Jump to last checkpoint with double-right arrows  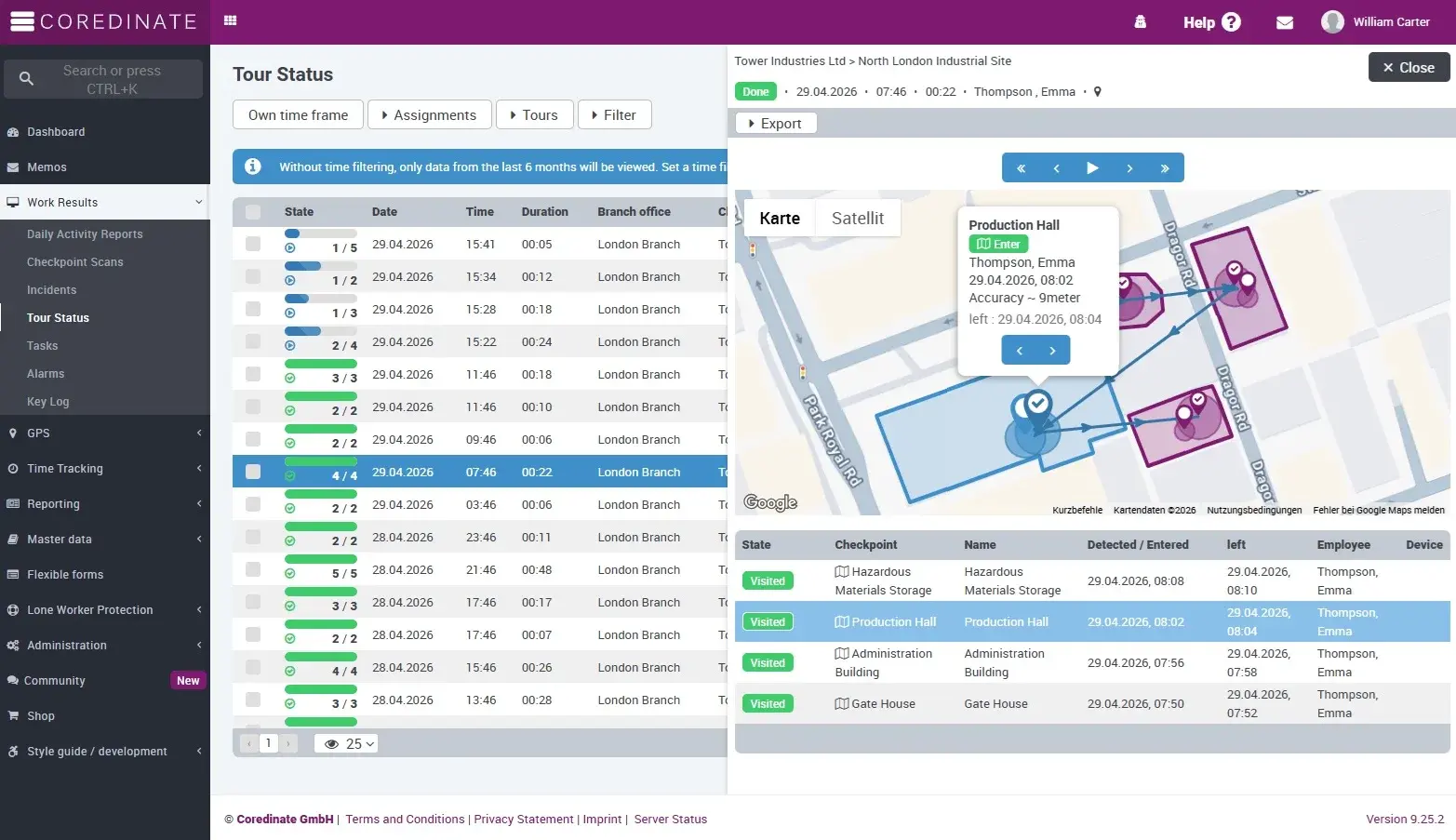click(1165, 168)
